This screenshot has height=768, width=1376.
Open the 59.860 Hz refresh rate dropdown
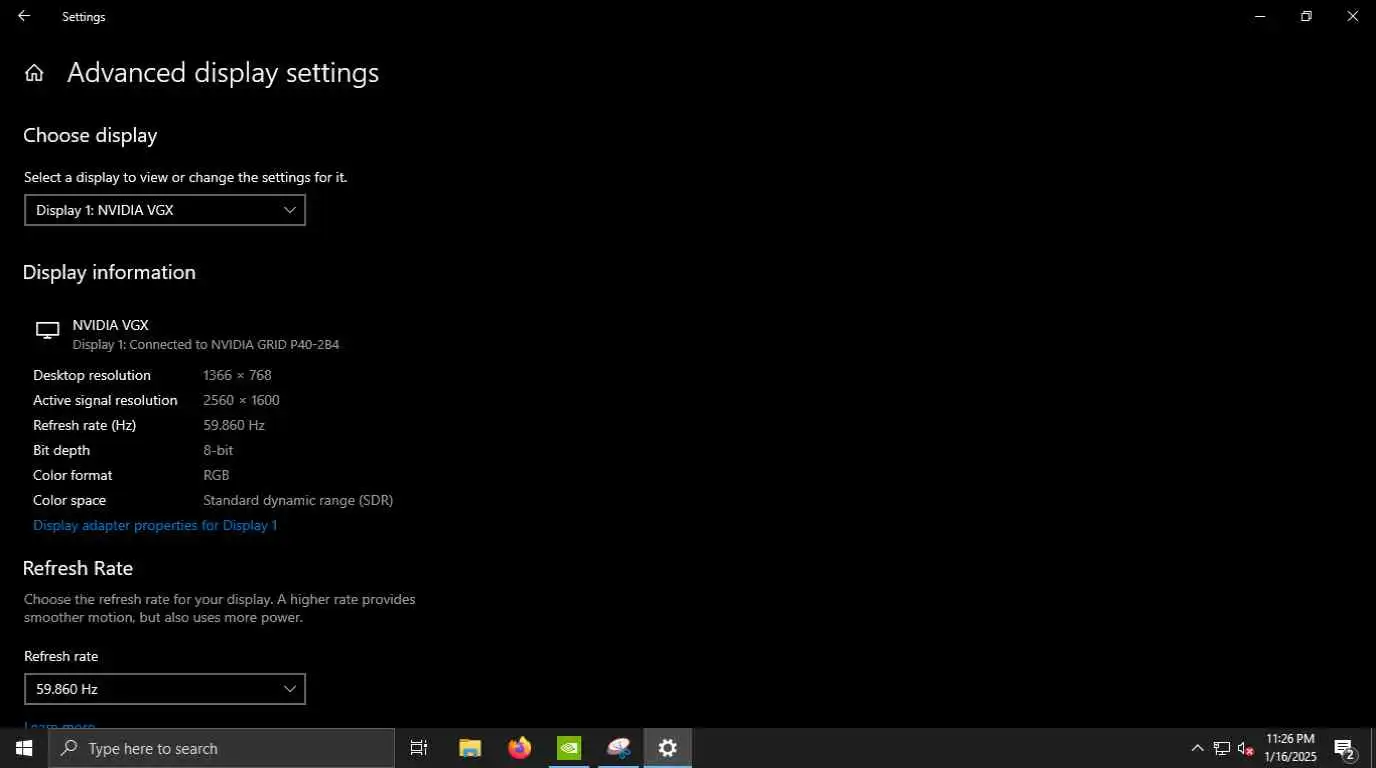click(x=165, y=689)
